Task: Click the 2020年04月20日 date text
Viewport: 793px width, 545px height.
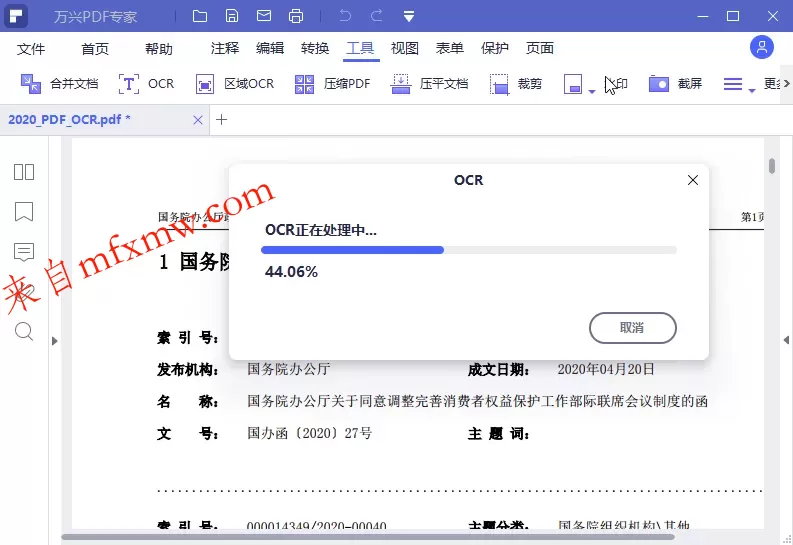Action: point(606,370)
